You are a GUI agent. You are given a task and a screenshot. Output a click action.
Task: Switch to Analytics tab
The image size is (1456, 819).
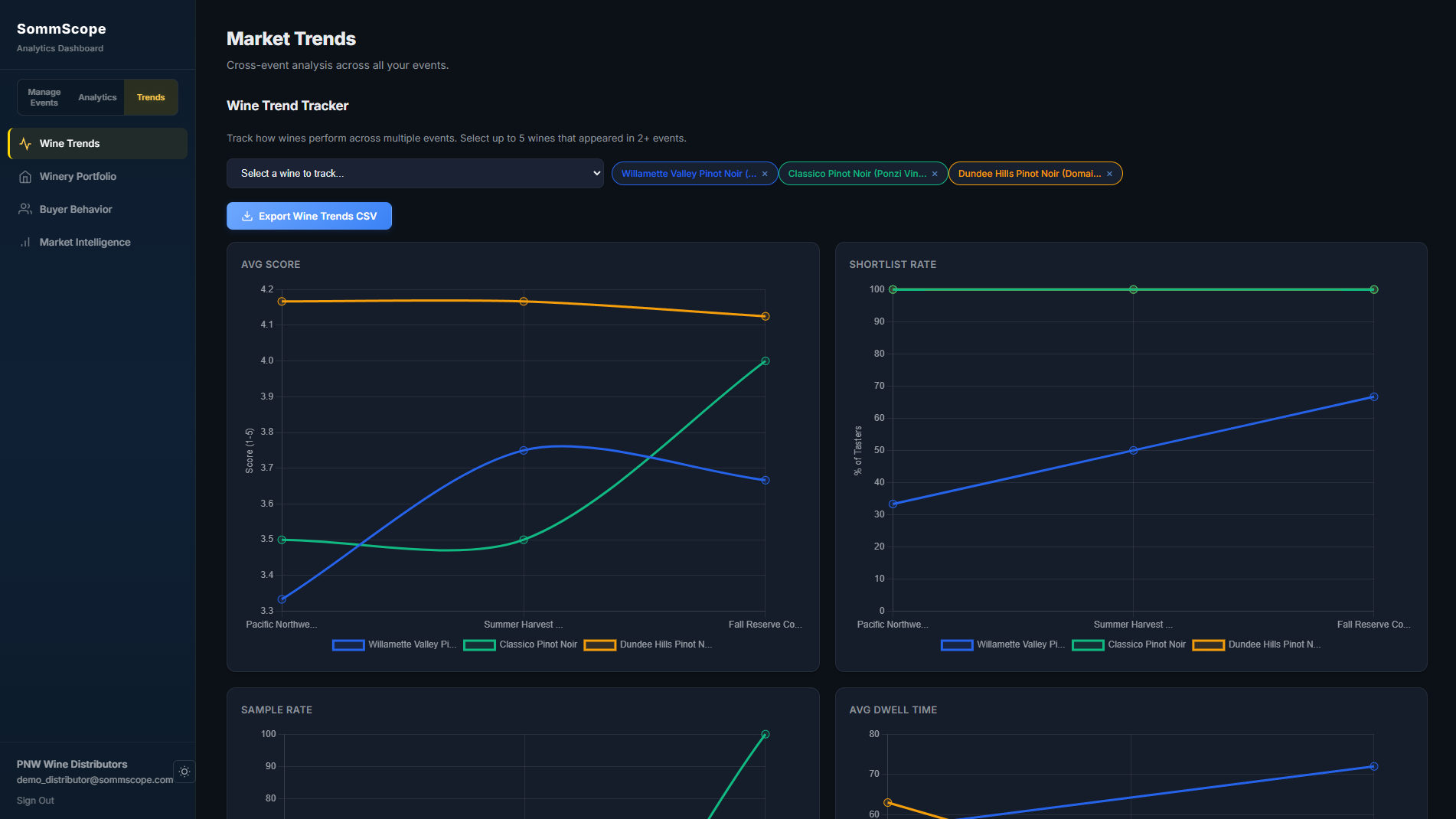point(97,97)
